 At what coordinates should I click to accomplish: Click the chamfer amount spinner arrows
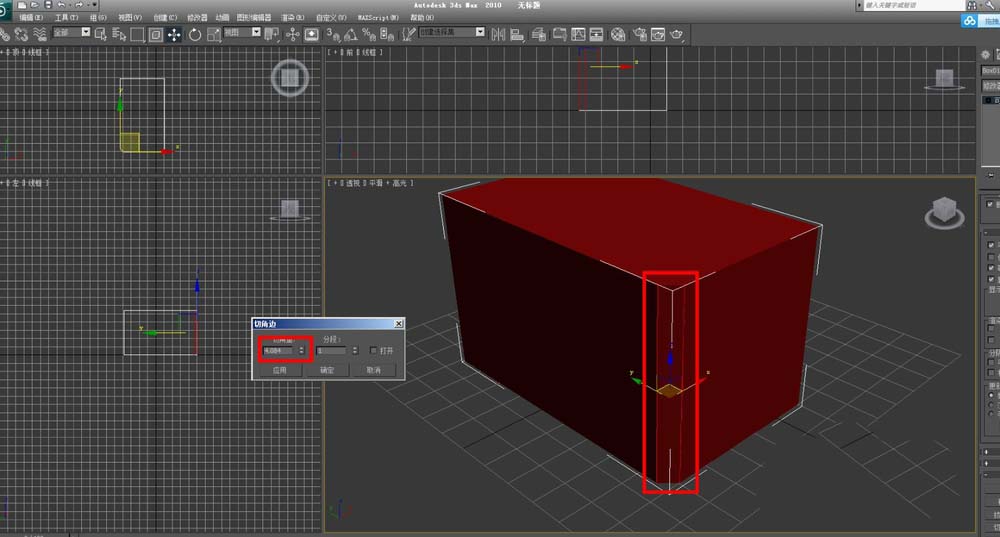click(302, 351)
